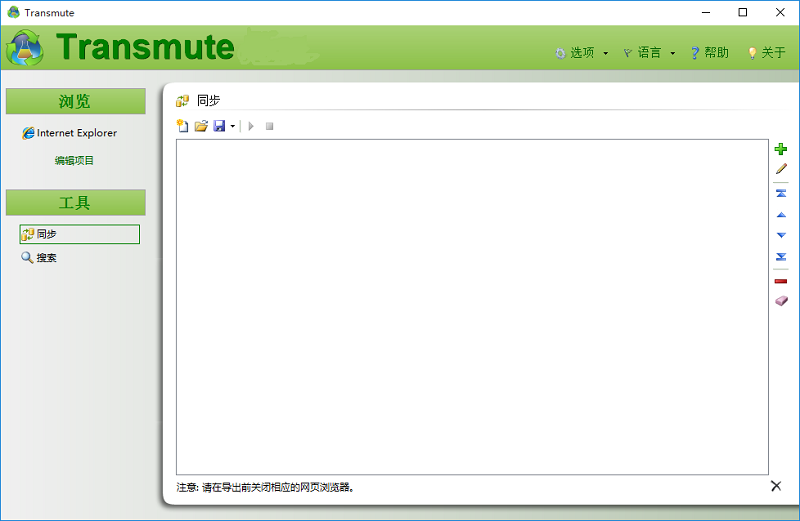
Task: Move selected entry down one
Action: click(781, 235)
